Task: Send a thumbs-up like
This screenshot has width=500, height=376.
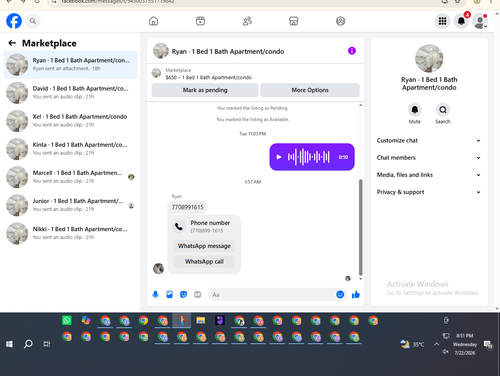Action: click(356, 295)
